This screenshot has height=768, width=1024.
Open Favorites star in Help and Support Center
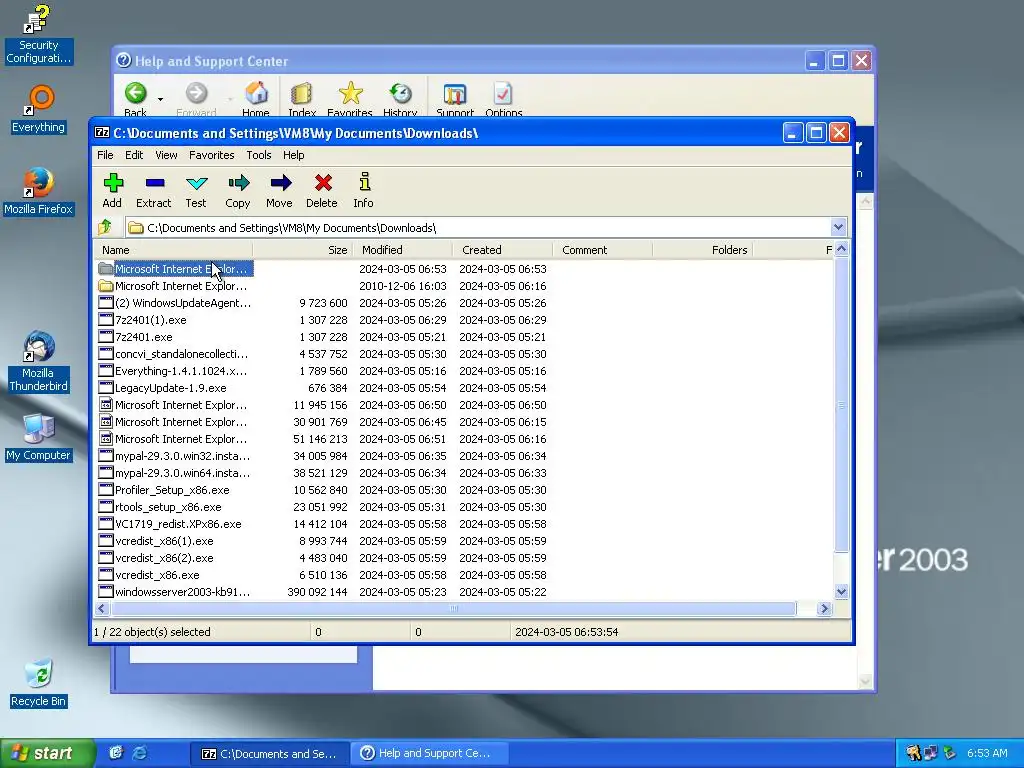[350, 99]
